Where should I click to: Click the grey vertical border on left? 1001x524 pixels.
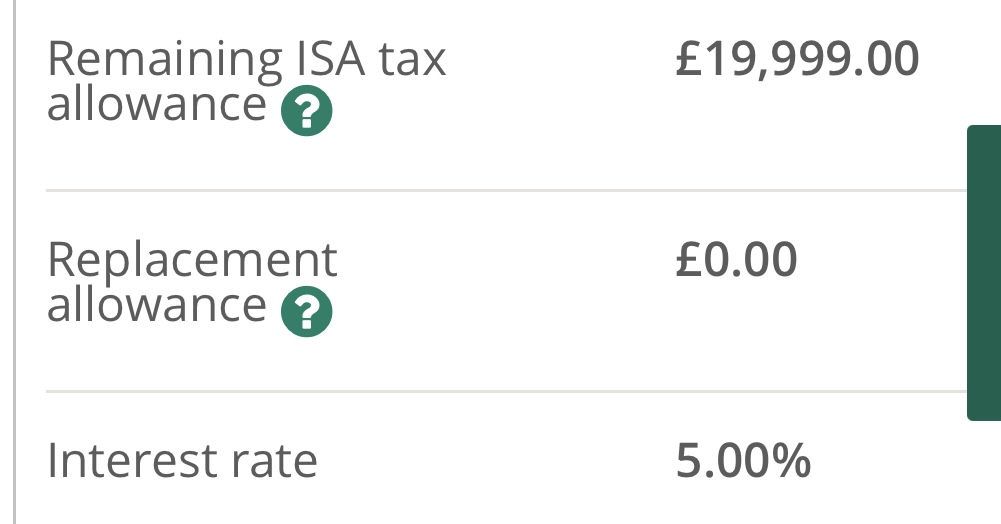[14, 262]
